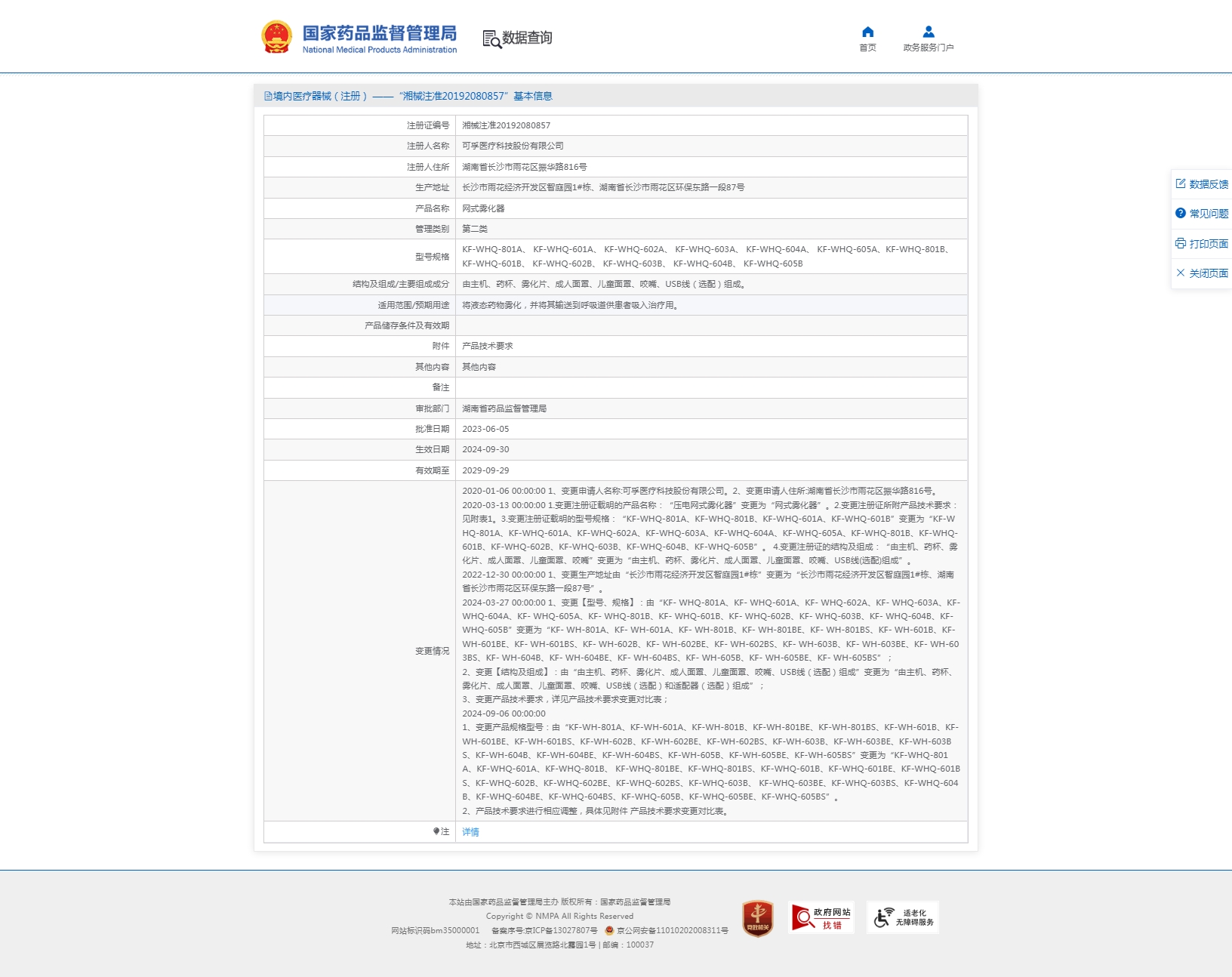Screen dimensions: 1232x977
Task: Open the 数据反馈 feedback tool
Action: pyautogui.click(x=1202, y=183)
